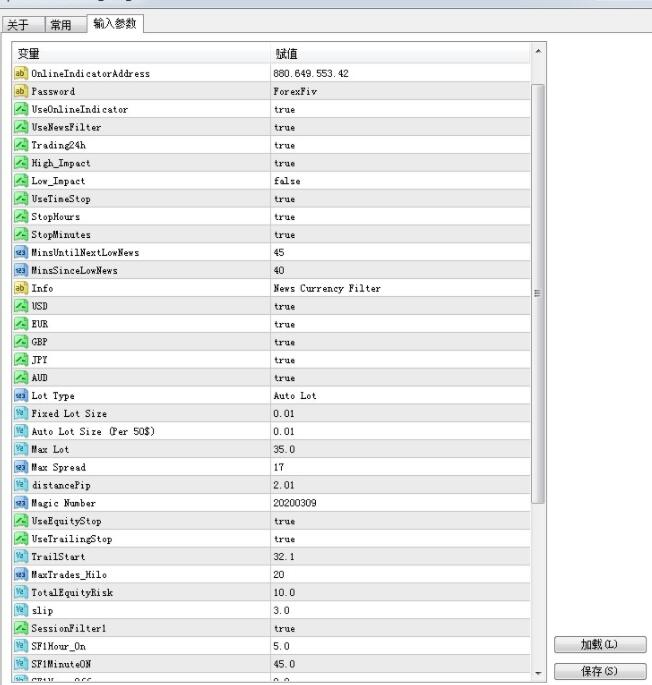
Task: Click the scrollbar down arrow
Action: (x=538, y=673)
